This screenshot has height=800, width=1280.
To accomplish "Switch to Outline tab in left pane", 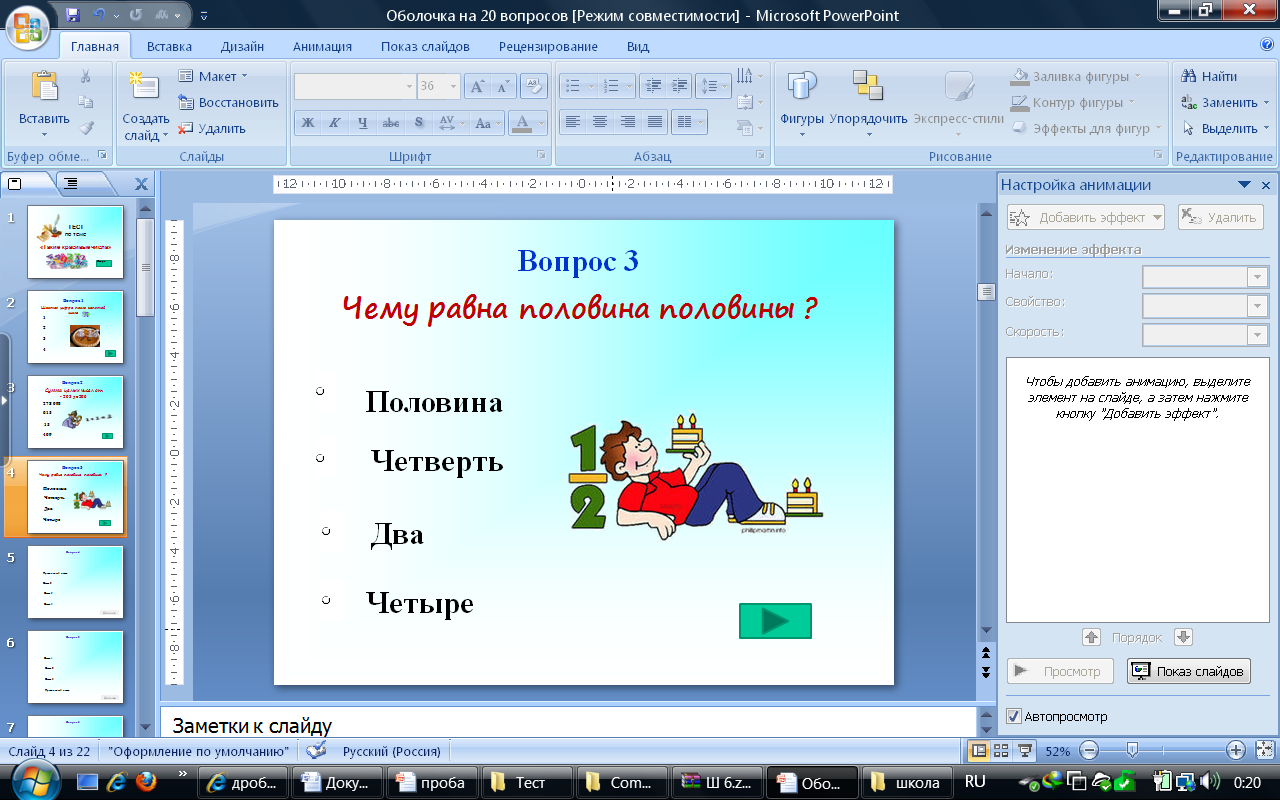I will (x=70, y=183).
